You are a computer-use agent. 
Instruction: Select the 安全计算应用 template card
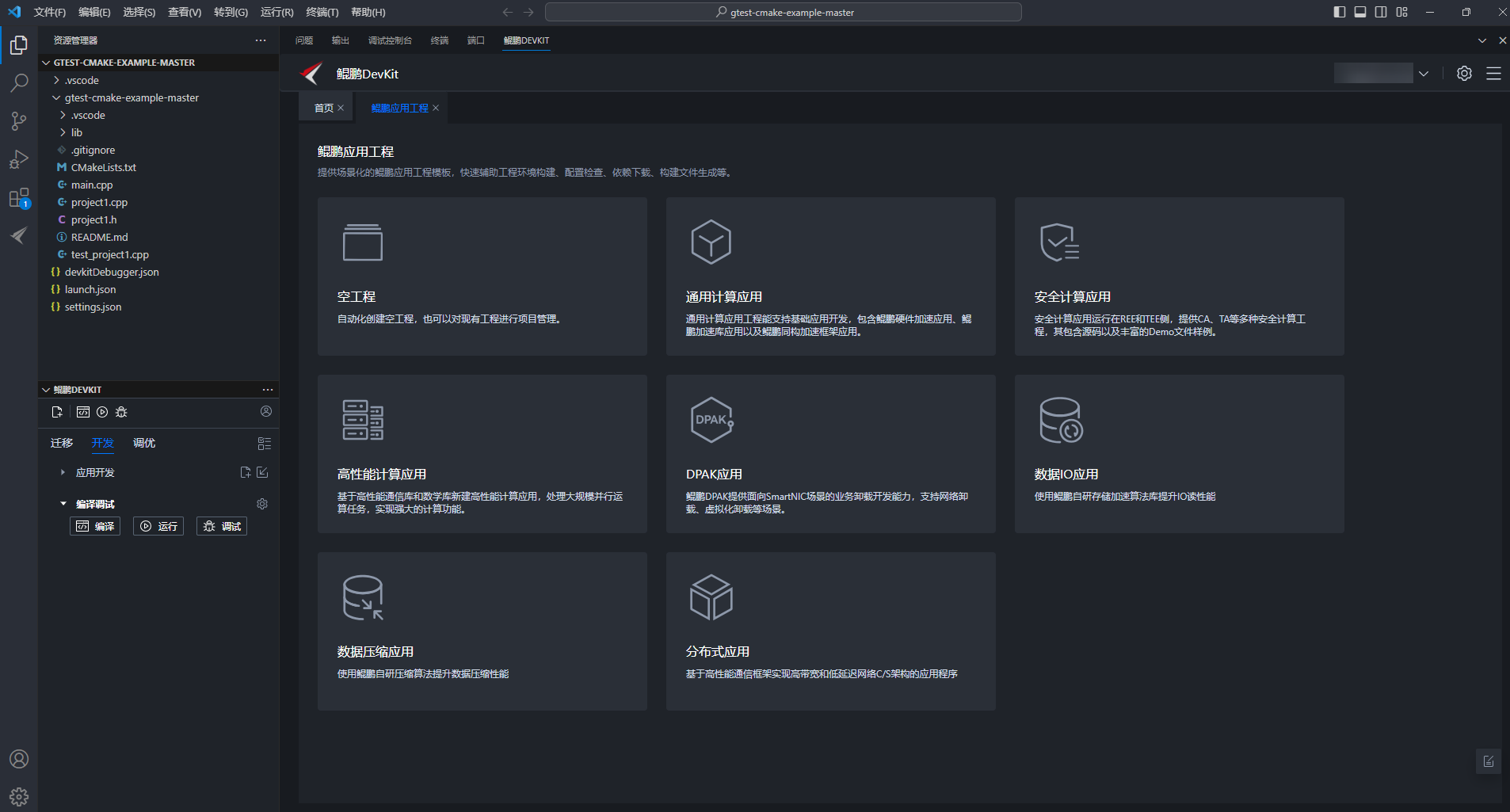click(x=1180, y=276)
